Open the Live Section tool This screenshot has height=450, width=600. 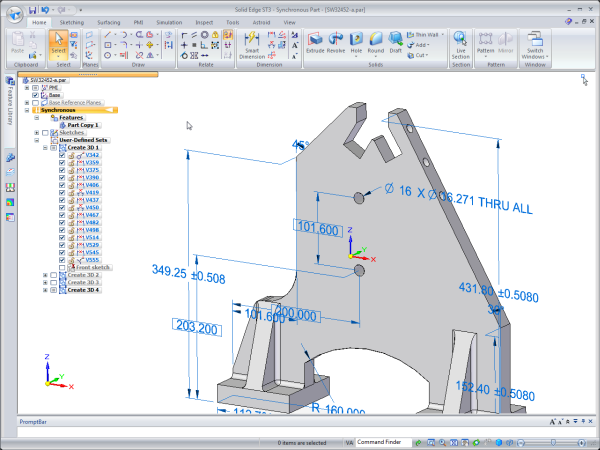[x=461, y=41]
